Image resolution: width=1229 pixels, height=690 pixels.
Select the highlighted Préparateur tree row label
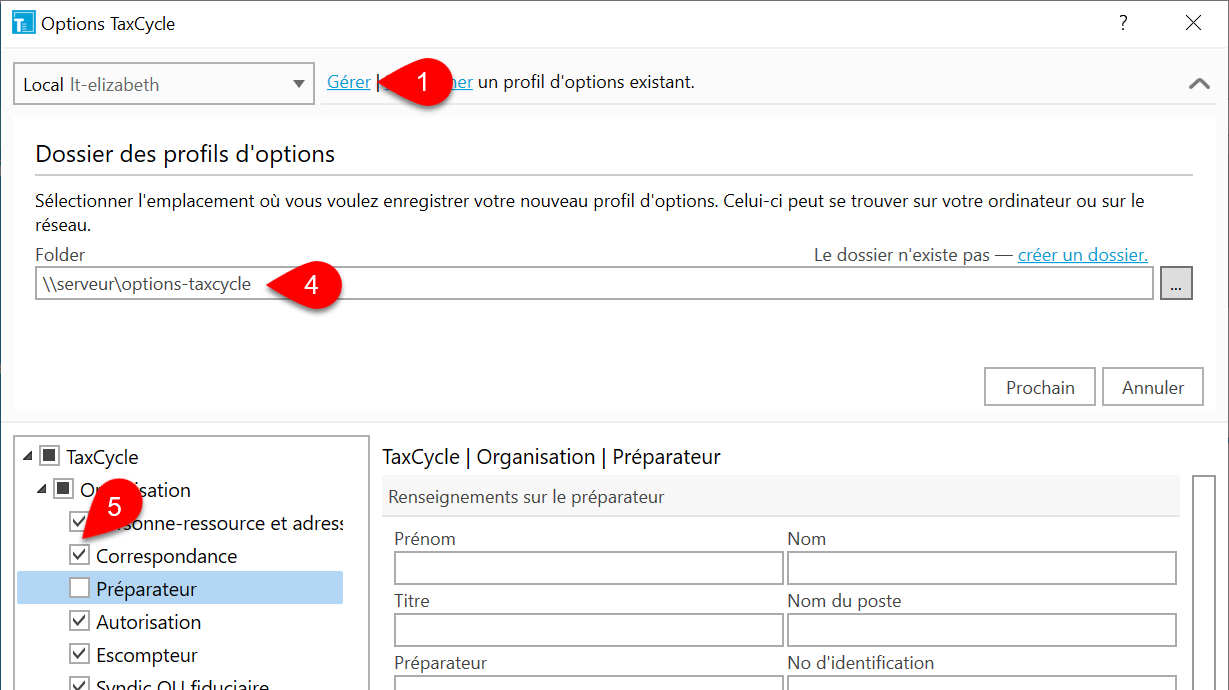coord(146,589)
